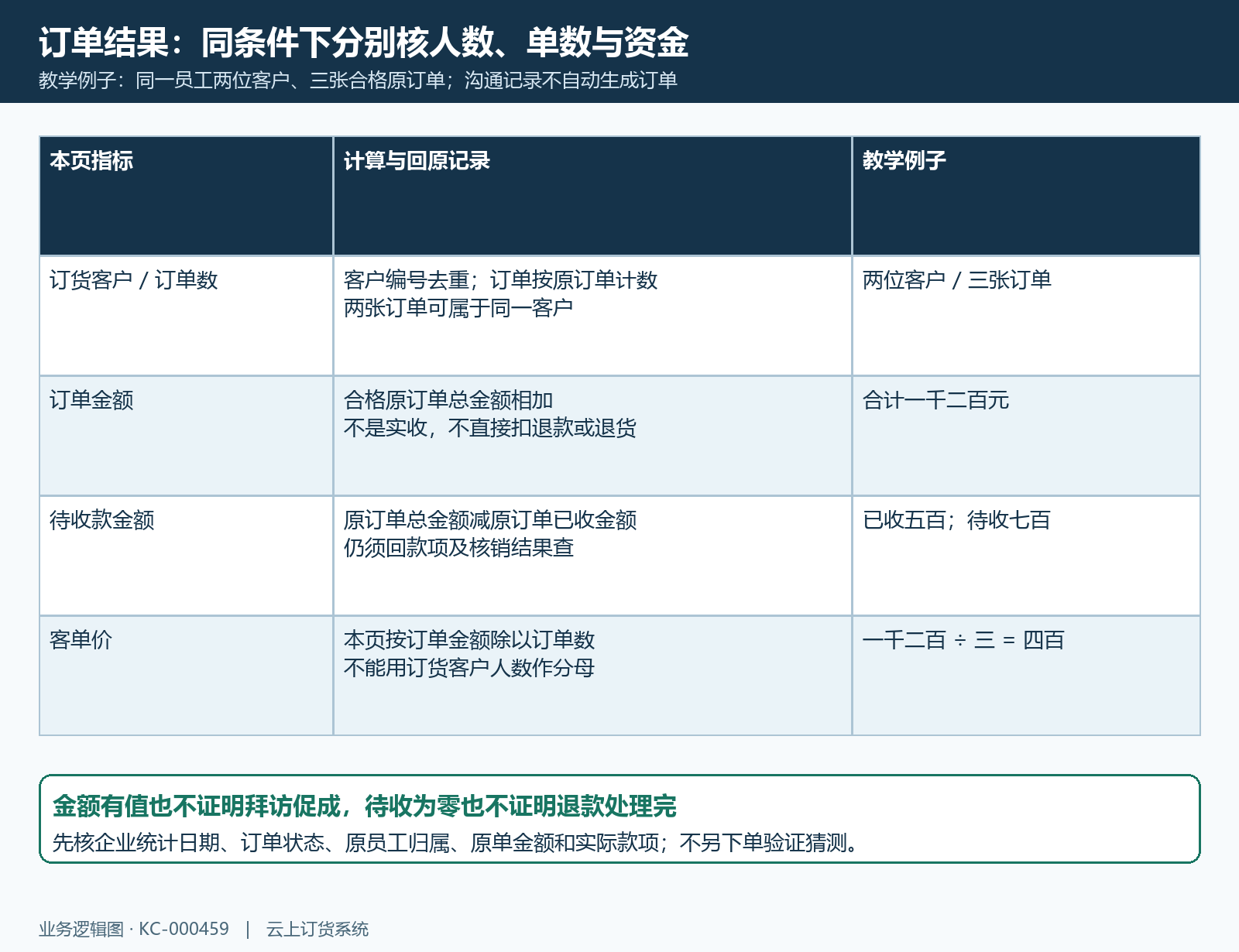The height and width of the screenshot is (952, 1239).
Task: Click the 教学例子 column header in the table
Action: pyautogui.click(x=1026, y=196)
